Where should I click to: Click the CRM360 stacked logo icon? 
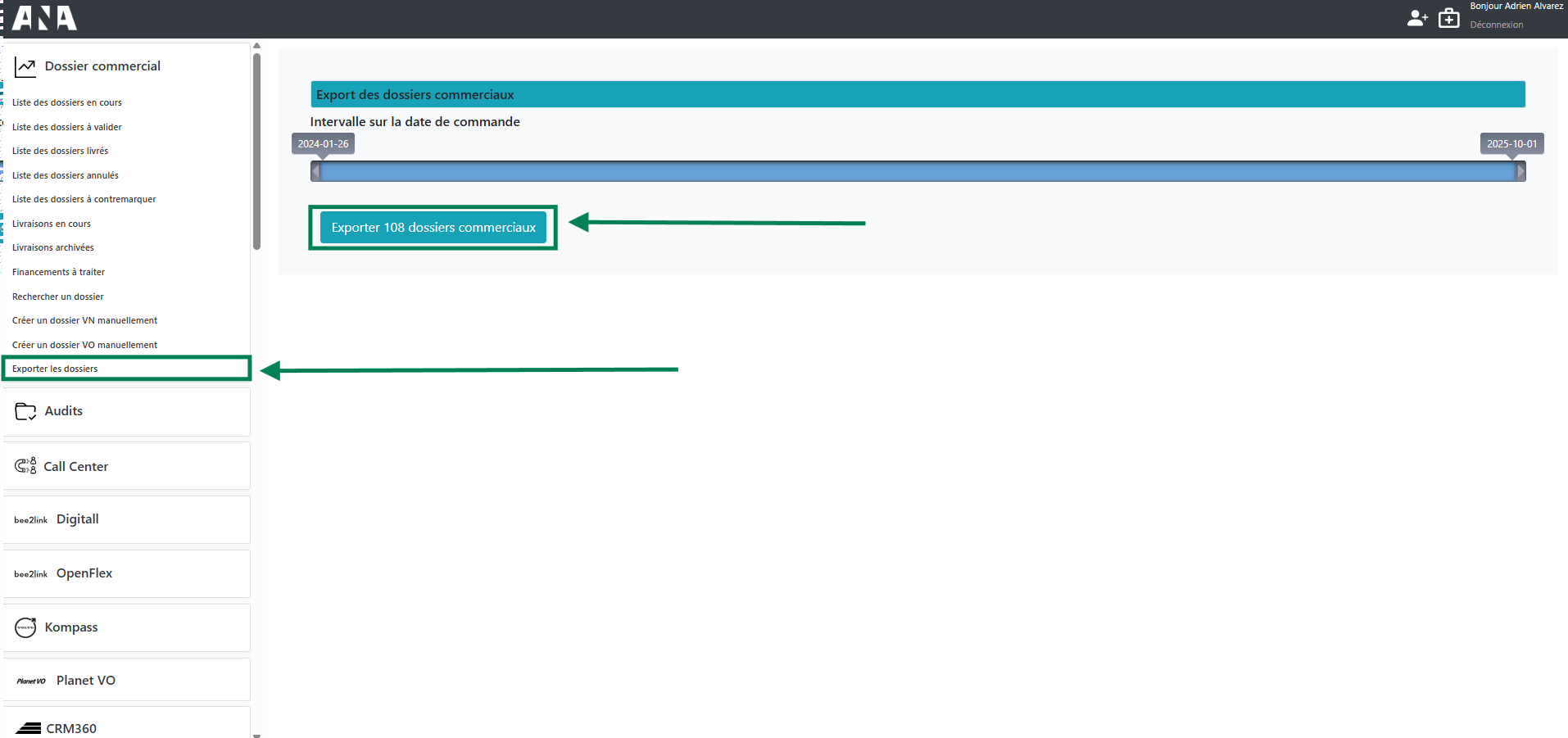pyautogui.click(x=29, y=728)
